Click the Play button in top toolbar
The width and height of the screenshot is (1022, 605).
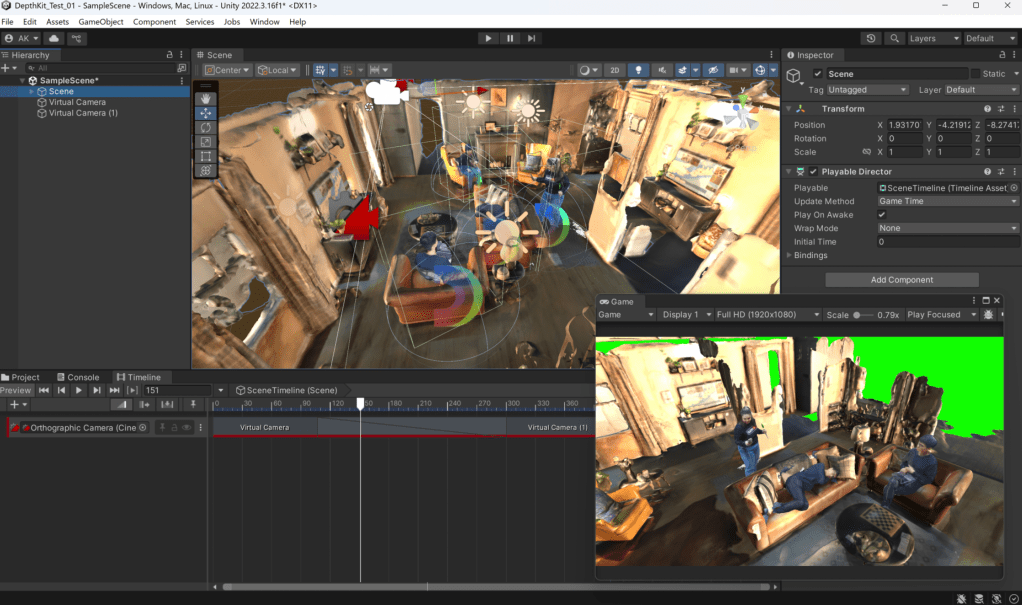pyautogui.click(x=488, y=38)
